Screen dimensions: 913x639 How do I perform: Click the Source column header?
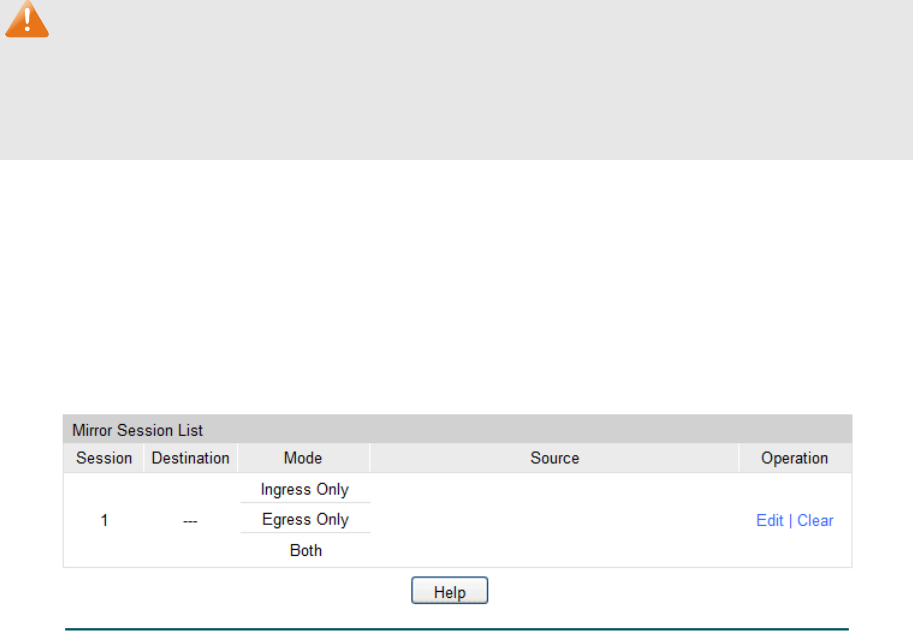(x=554, y=458)
